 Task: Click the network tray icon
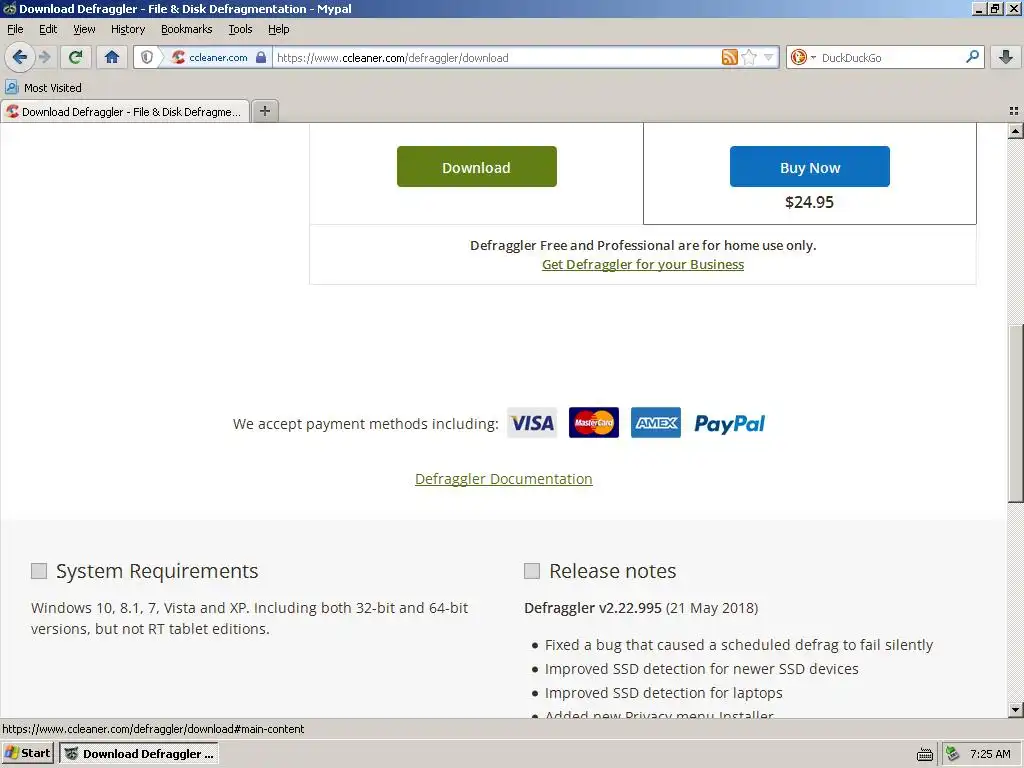(953, 754)
